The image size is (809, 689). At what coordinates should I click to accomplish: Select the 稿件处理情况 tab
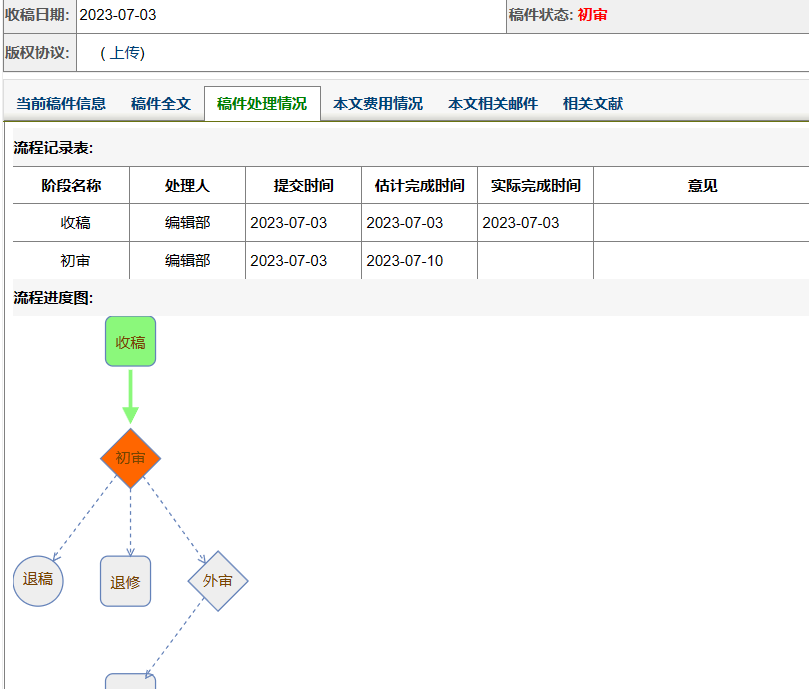(x=262, y=104)
